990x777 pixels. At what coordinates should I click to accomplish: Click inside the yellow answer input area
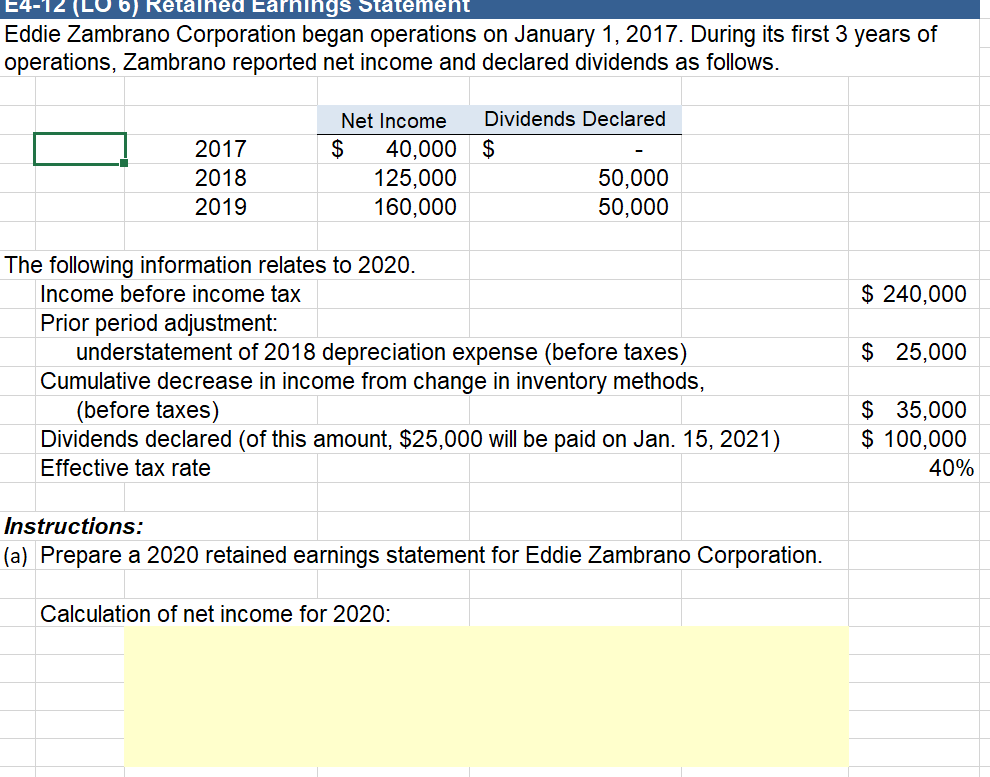pos(486,696)
